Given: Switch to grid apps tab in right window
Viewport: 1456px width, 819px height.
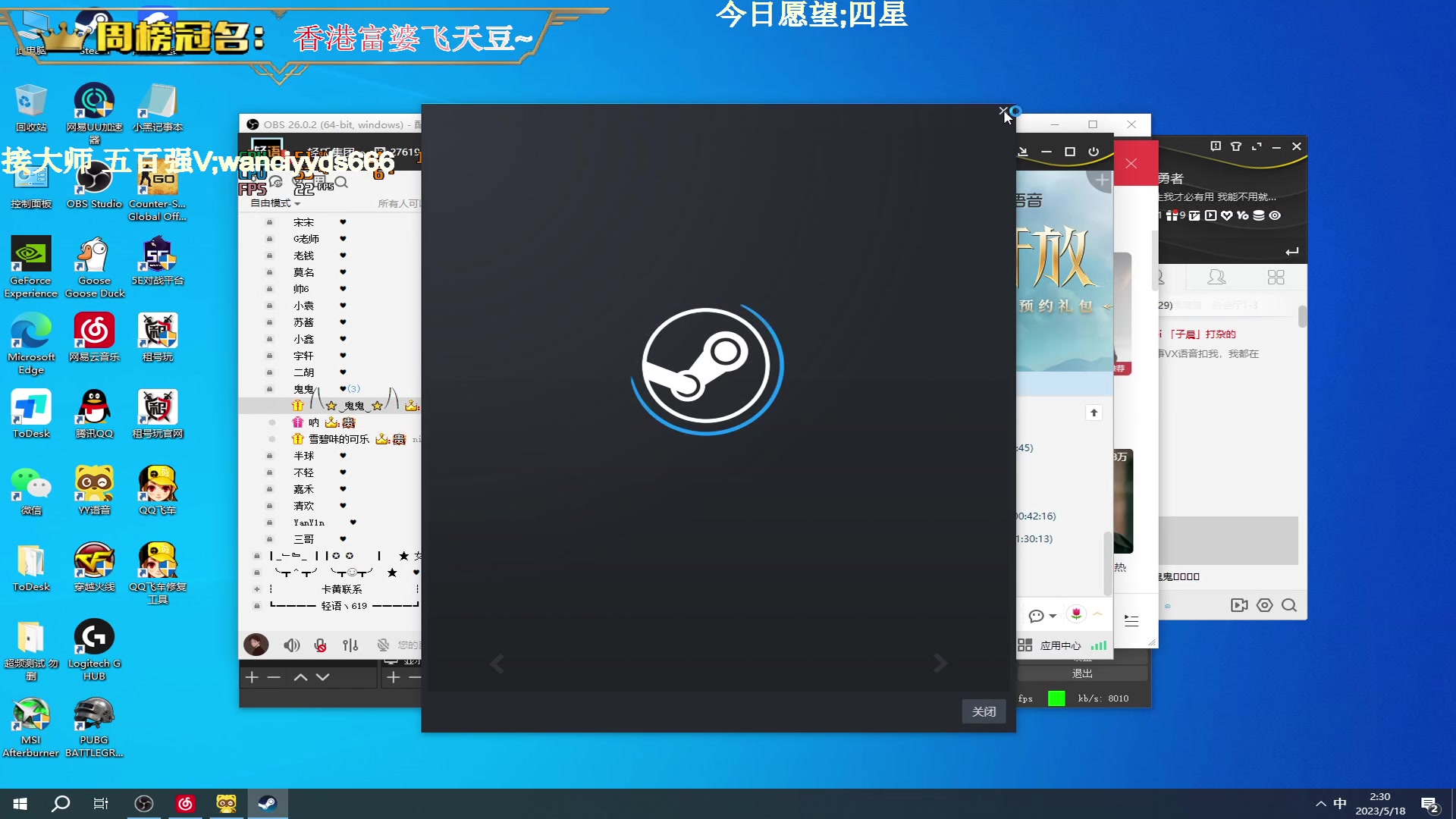Looking at the screenshot, I should tap(1276, 278).
